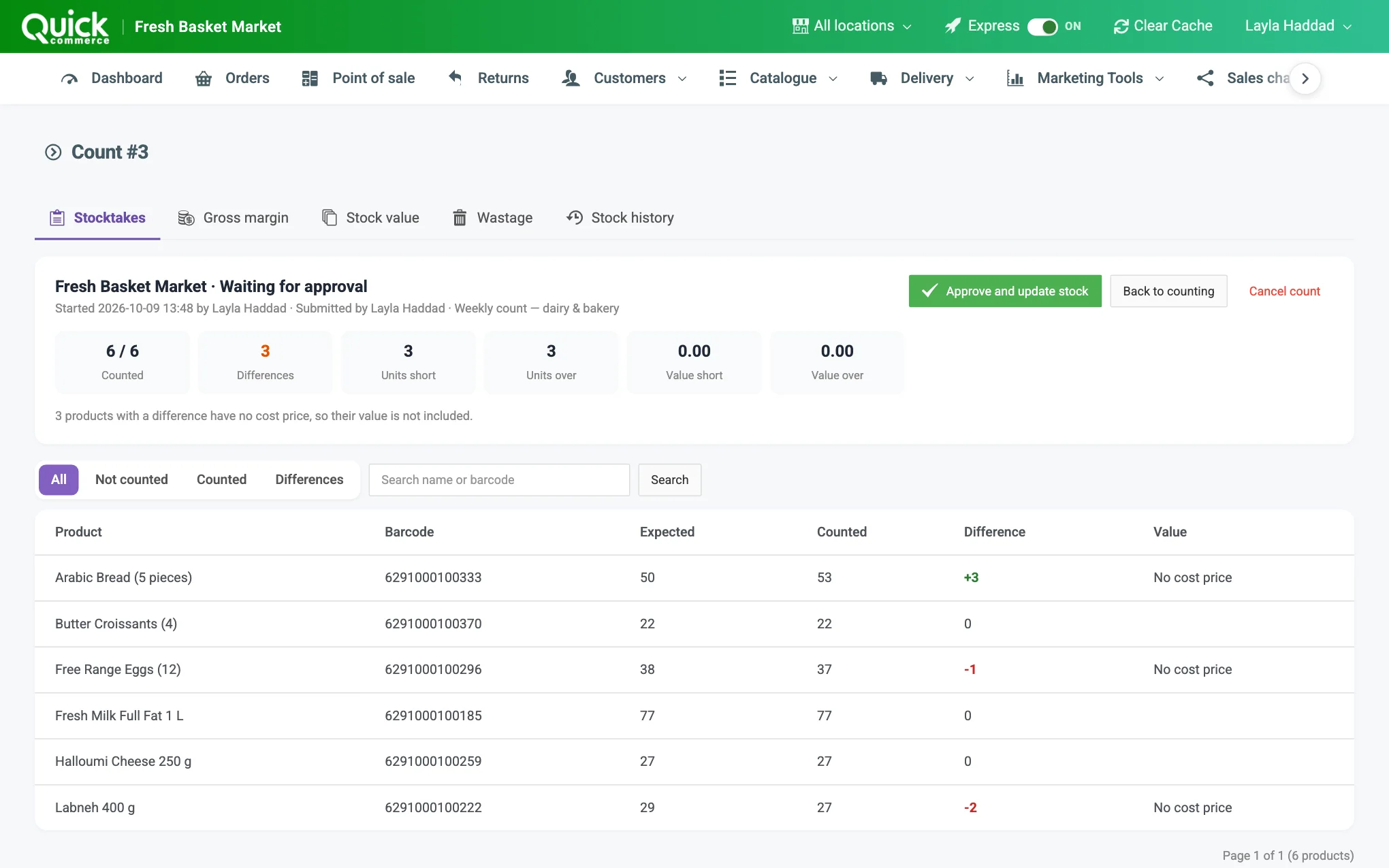Switch to the Gross margin tab
Viewport: 1389px width, 868px height.
(233, 218)
